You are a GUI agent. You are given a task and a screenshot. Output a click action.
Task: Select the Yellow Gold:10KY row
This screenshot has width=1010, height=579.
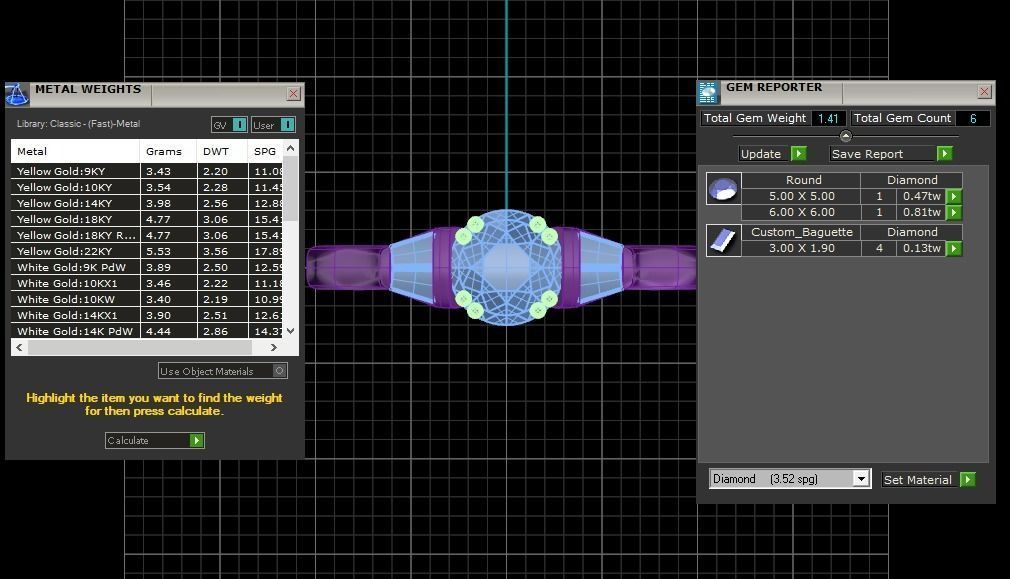(147, 187)
